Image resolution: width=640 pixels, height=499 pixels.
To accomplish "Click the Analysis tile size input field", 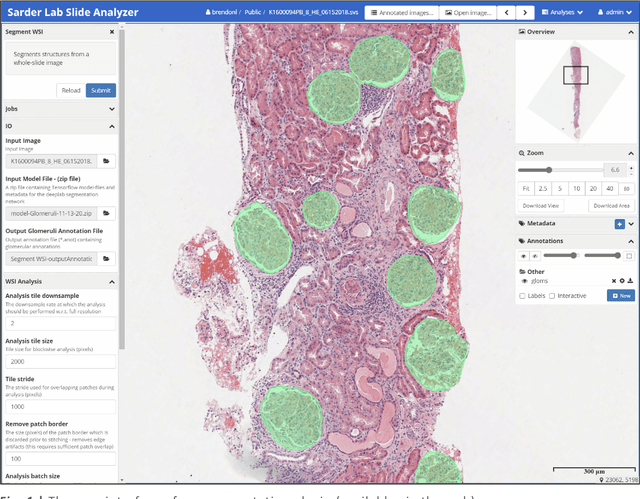I will point(60,361).
